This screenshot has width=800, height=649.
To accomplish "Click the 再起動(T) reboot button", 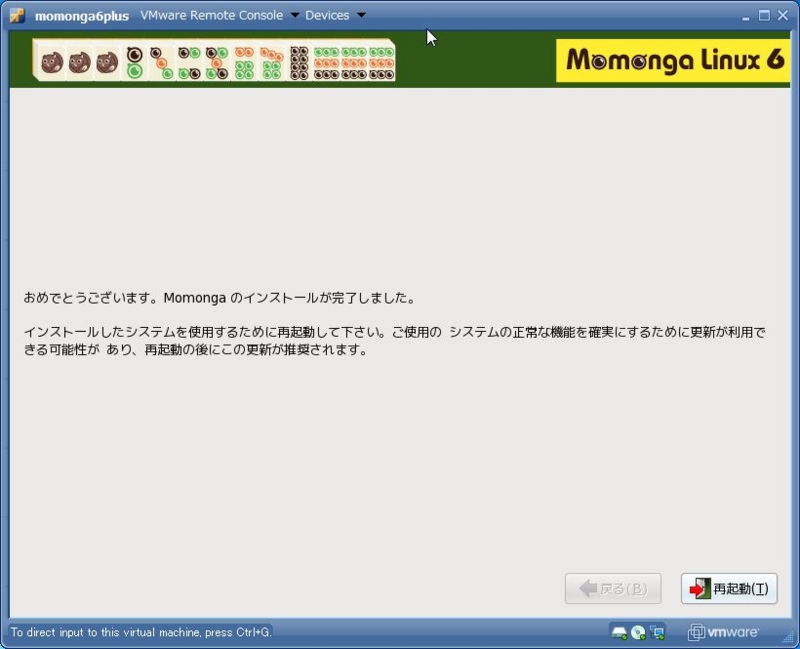I will coord(729,588).
